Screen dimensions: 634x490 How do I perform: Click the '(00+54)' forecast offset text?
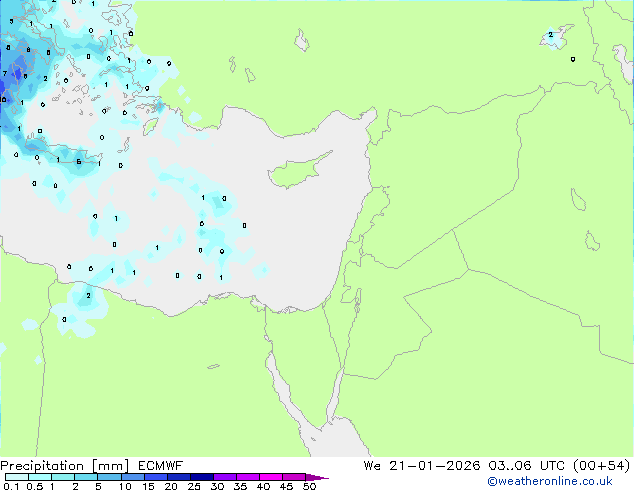coord(602,466)
